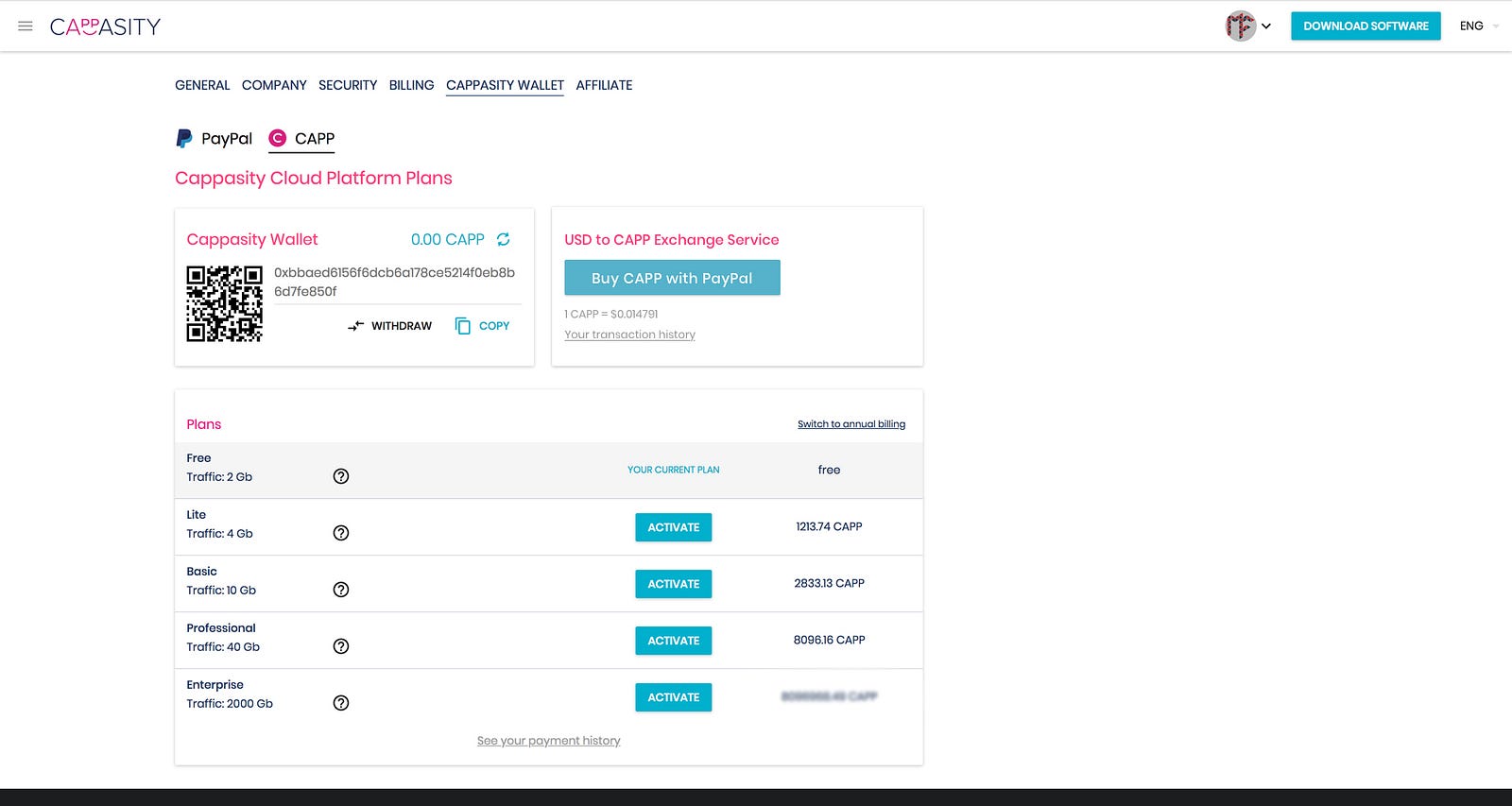This screenshot has width=1512, height=806.
Task: Open help icon for Enterprise plan
Action: 341,703
